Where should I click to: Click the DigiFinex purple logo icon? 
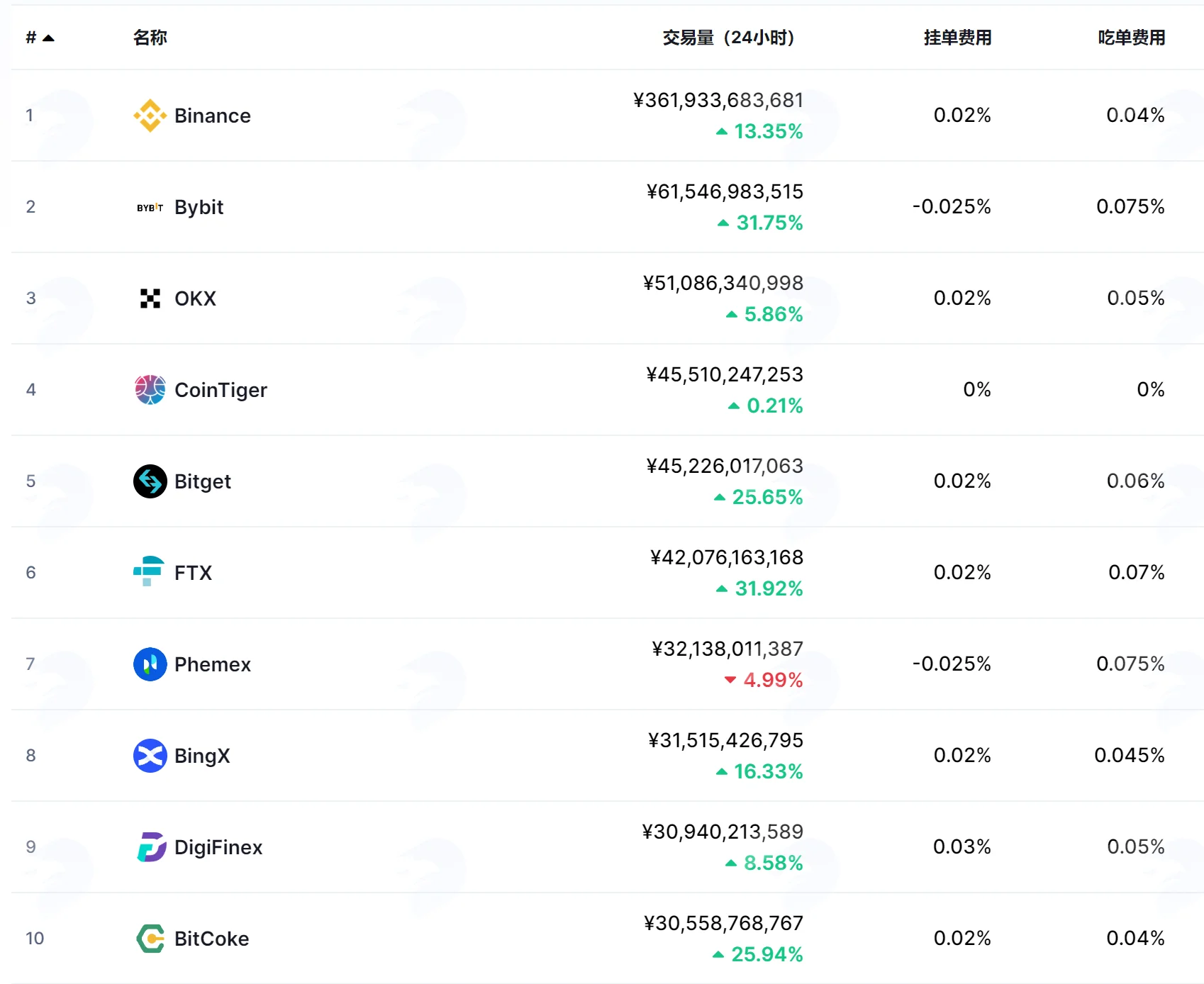coord(150,847)
